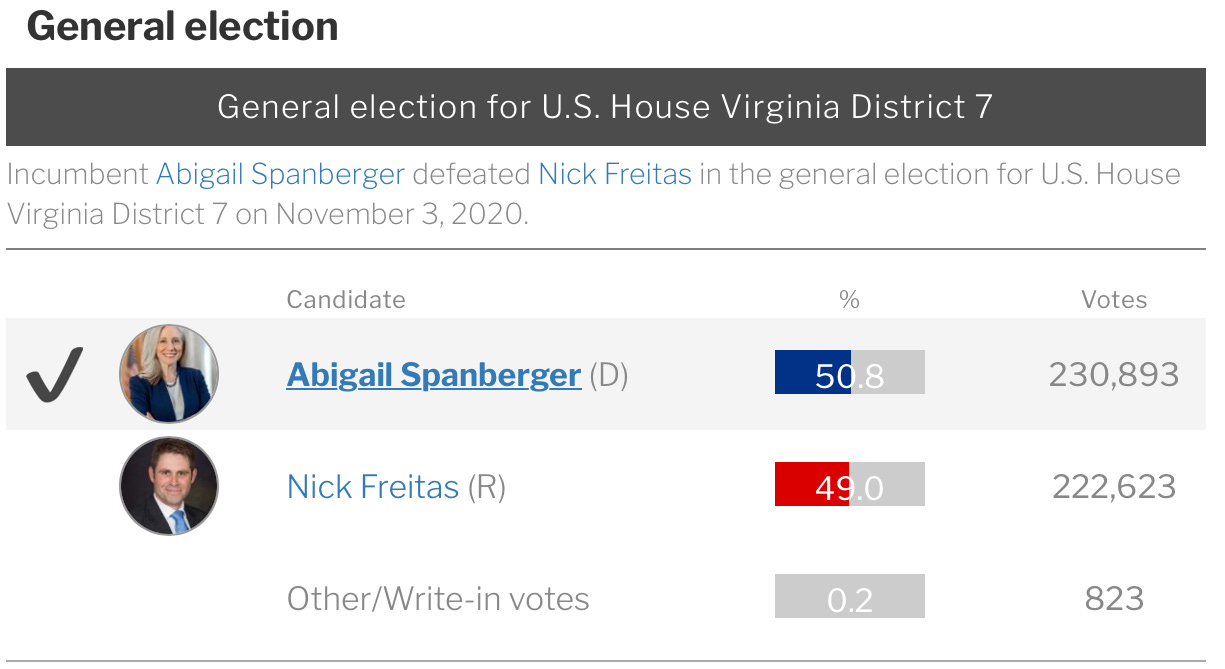Open Abigail Spanberger's circular portrait photo
The image size is (1225, 669).
[x=169, y=374]
